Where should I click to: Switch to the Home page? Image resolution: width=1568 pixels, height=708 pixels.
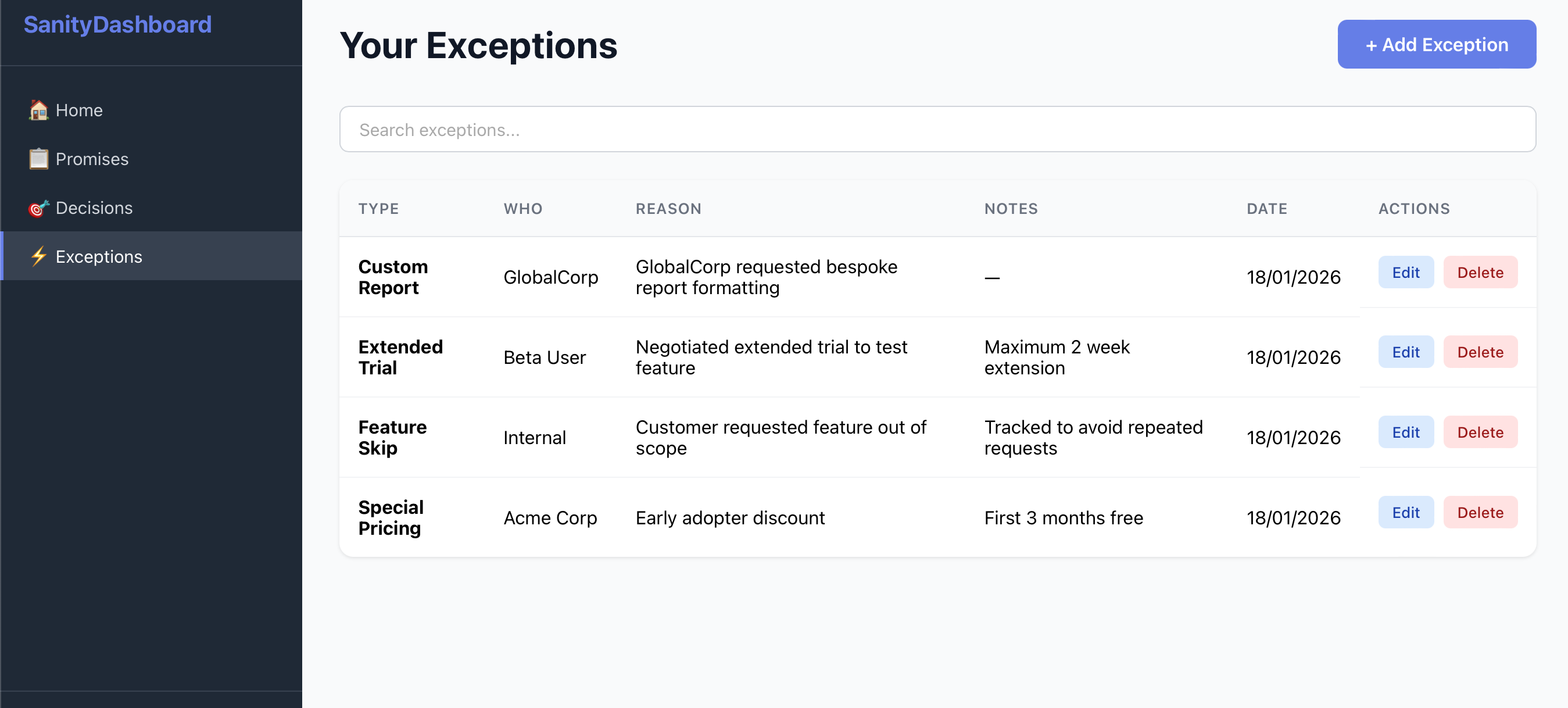pyautogui.click(x=78, y=110)
